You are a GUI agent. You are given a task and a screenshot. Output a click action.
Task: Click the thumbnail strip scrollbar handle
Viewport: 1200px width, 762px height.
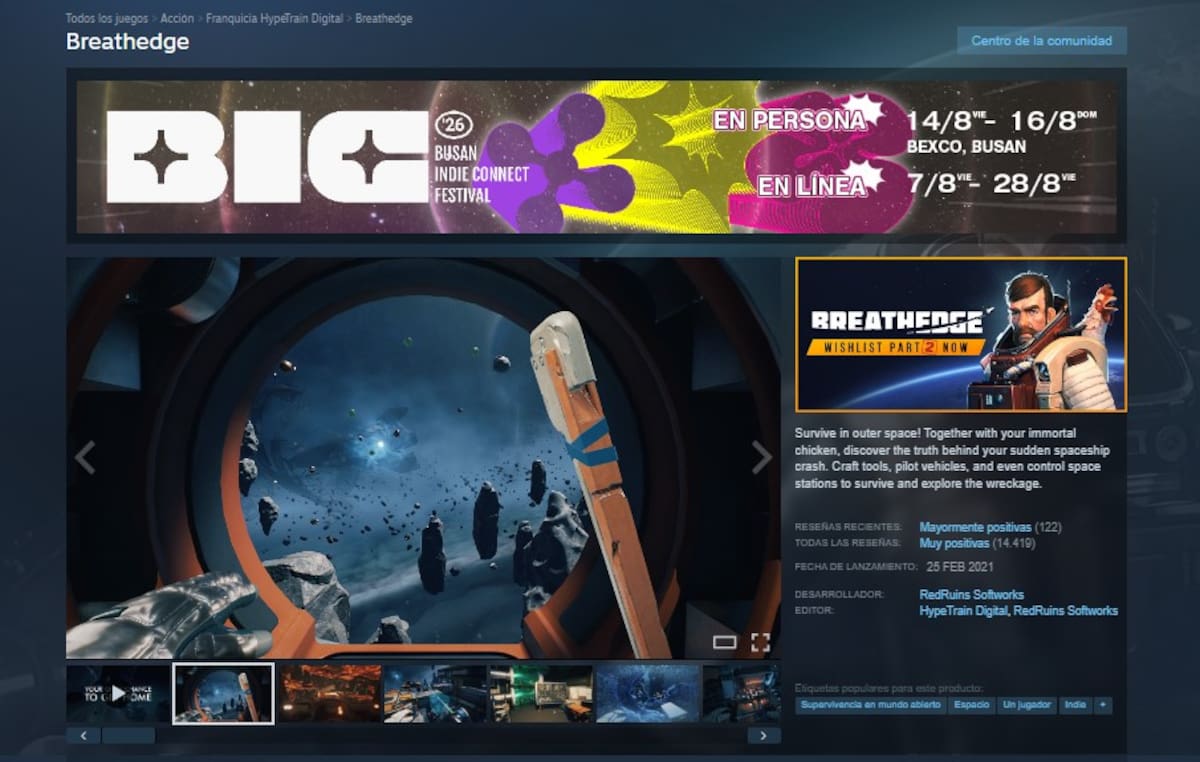[128, 735]
